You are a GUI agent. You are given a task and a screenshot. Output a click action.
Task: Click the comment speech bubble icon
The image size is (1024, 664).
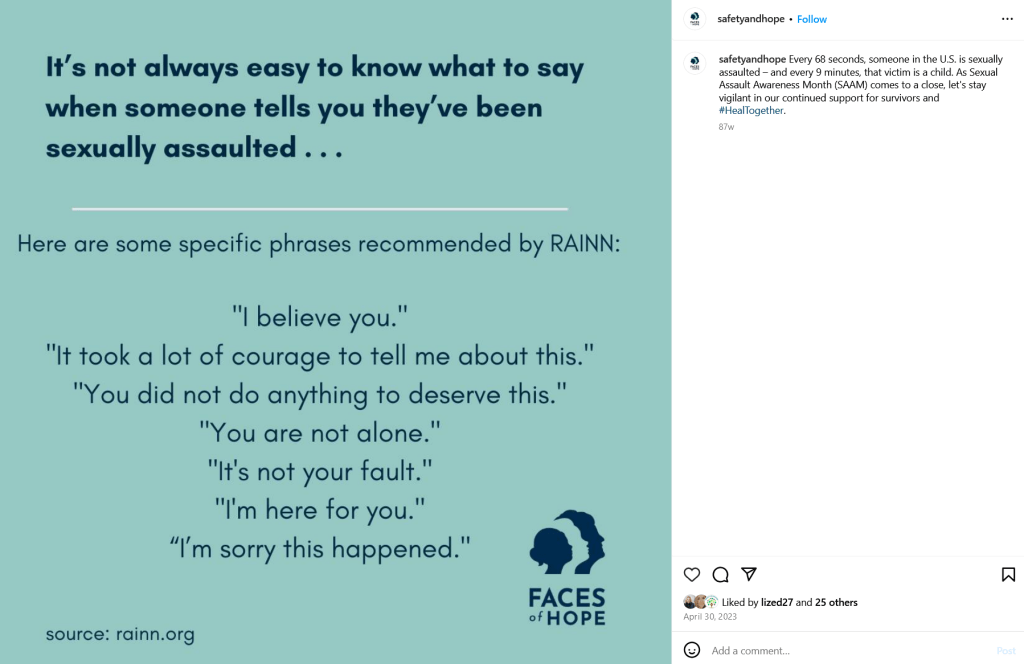tap(720, 574)
